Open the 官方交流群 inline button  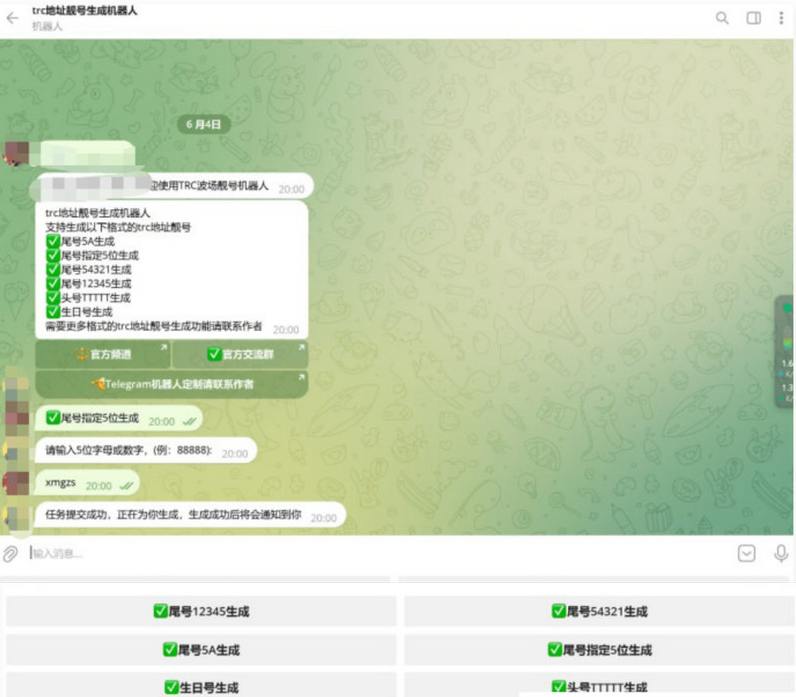pyautogui.click(x=240, y=354)
